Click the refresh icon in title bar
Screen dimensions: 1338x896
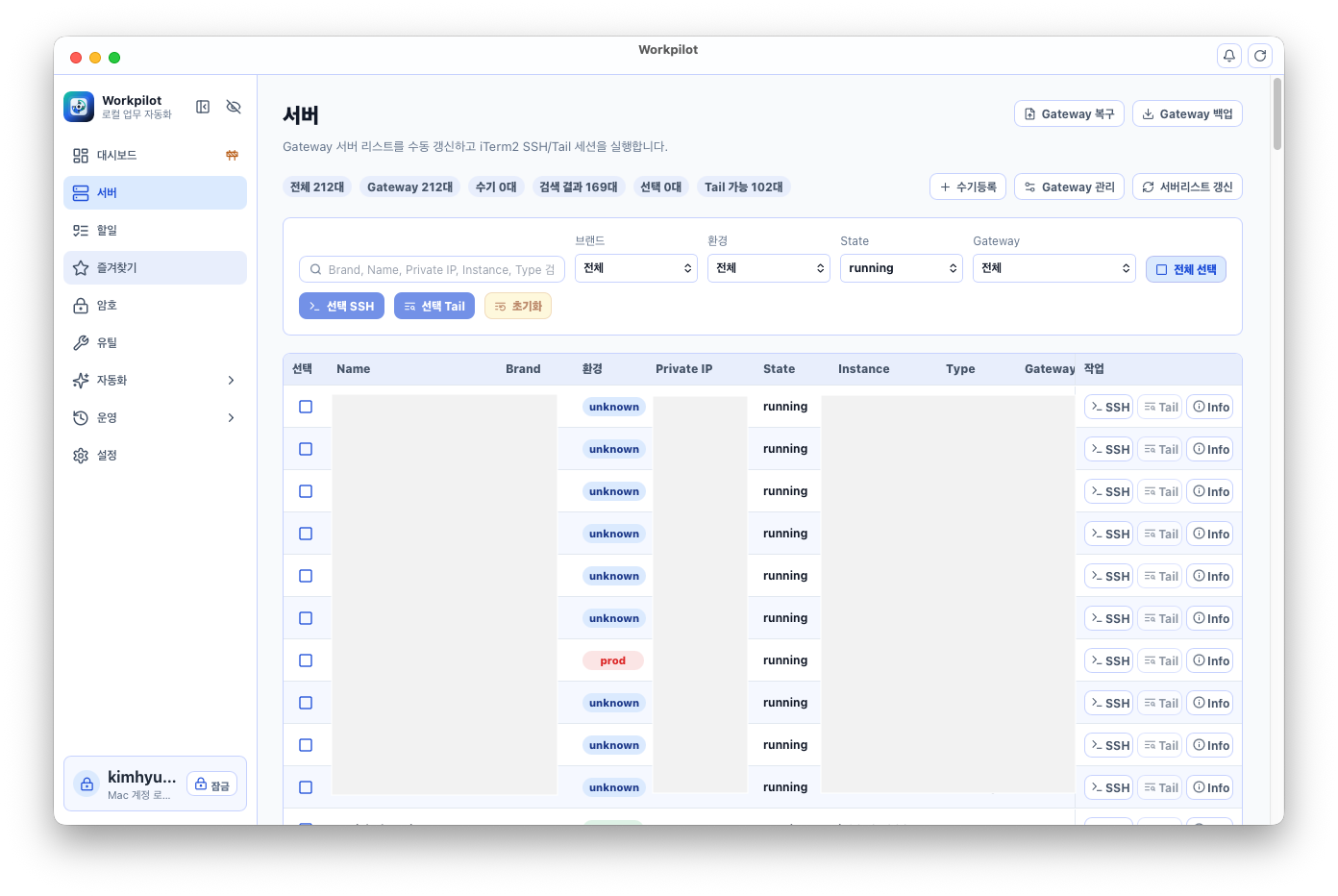coord(1260,56)
